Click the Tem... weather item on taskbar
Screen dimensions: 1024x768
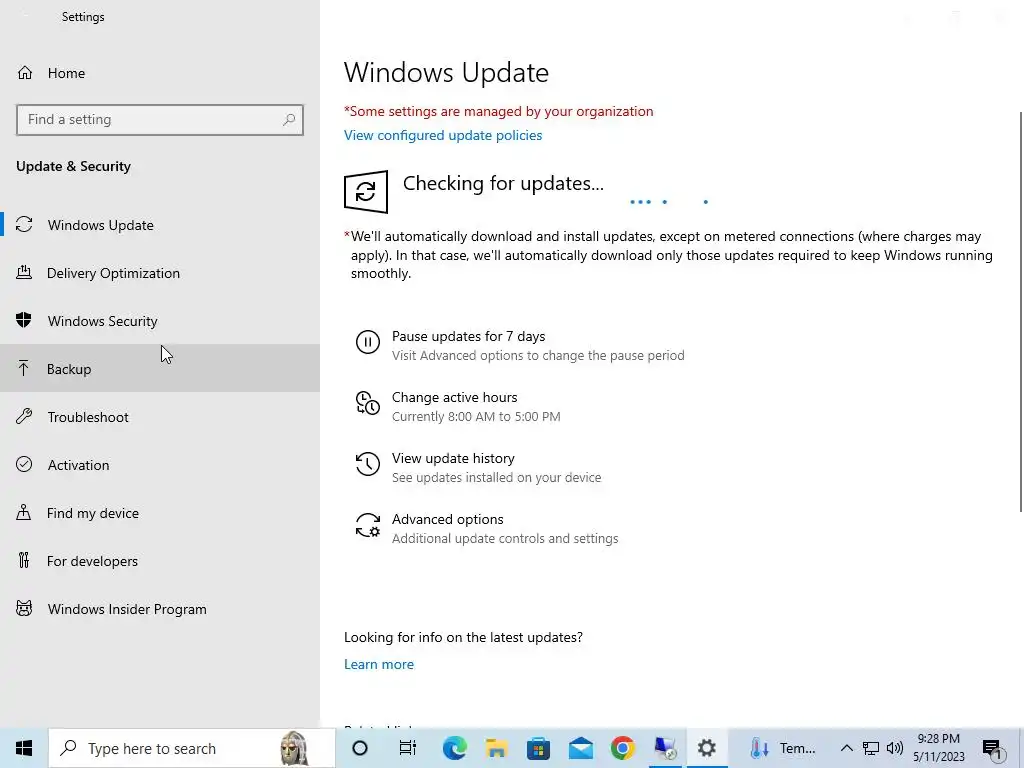point(782,748)
